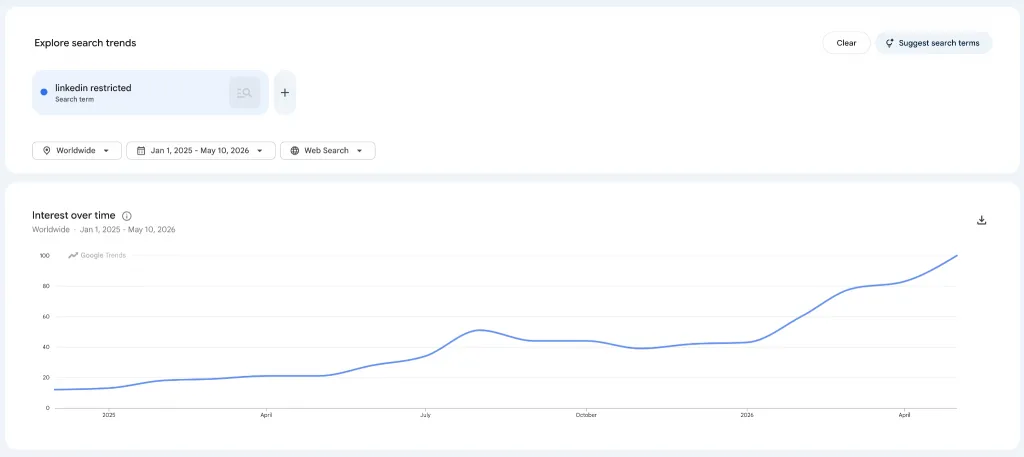Viewport: 1024px width, 457px height.
Task: Select the linkedin restricted search term chip
Action: (150, 93)
